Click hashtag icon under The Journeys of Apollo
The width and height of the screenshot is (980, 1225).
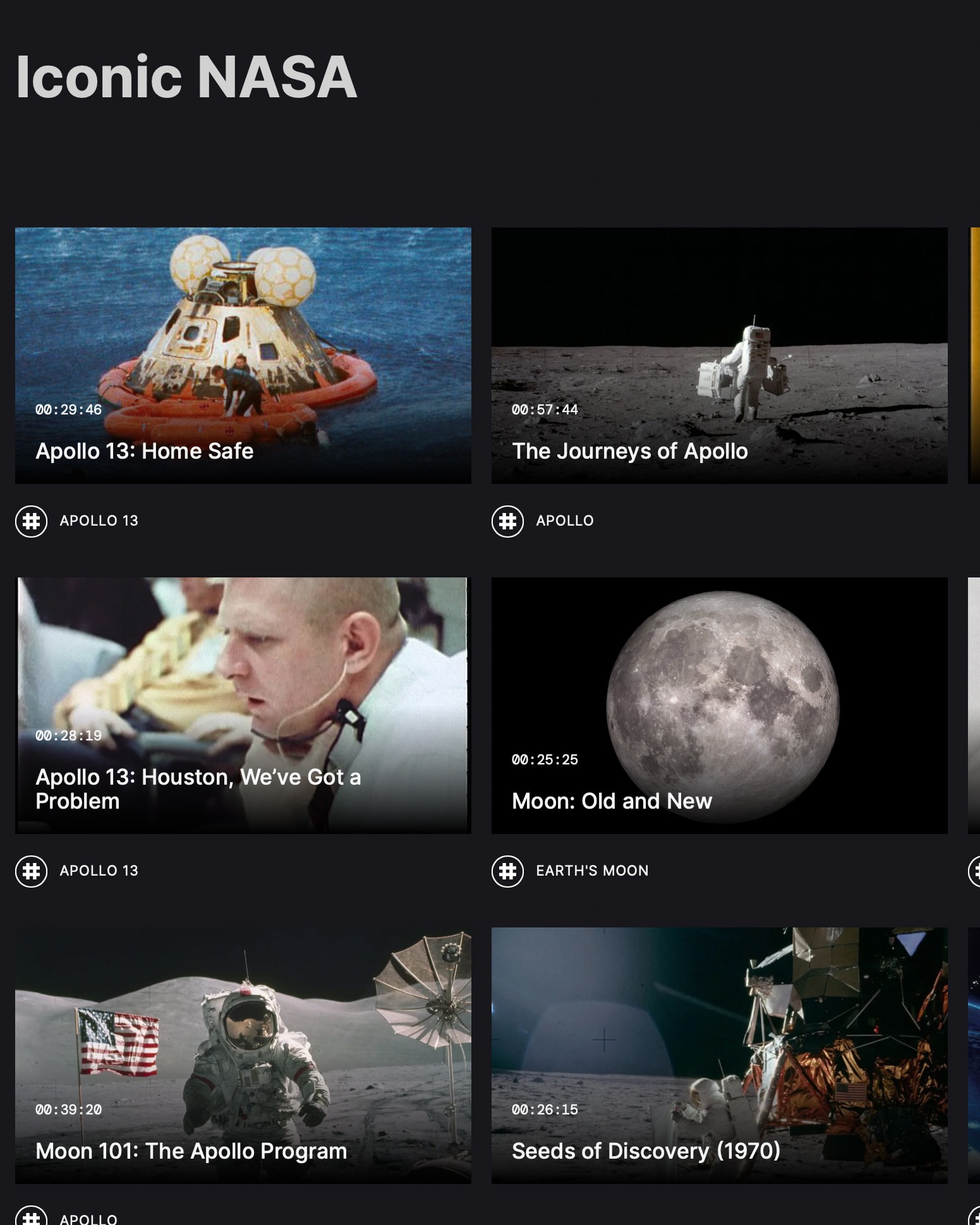coord(507,521)
